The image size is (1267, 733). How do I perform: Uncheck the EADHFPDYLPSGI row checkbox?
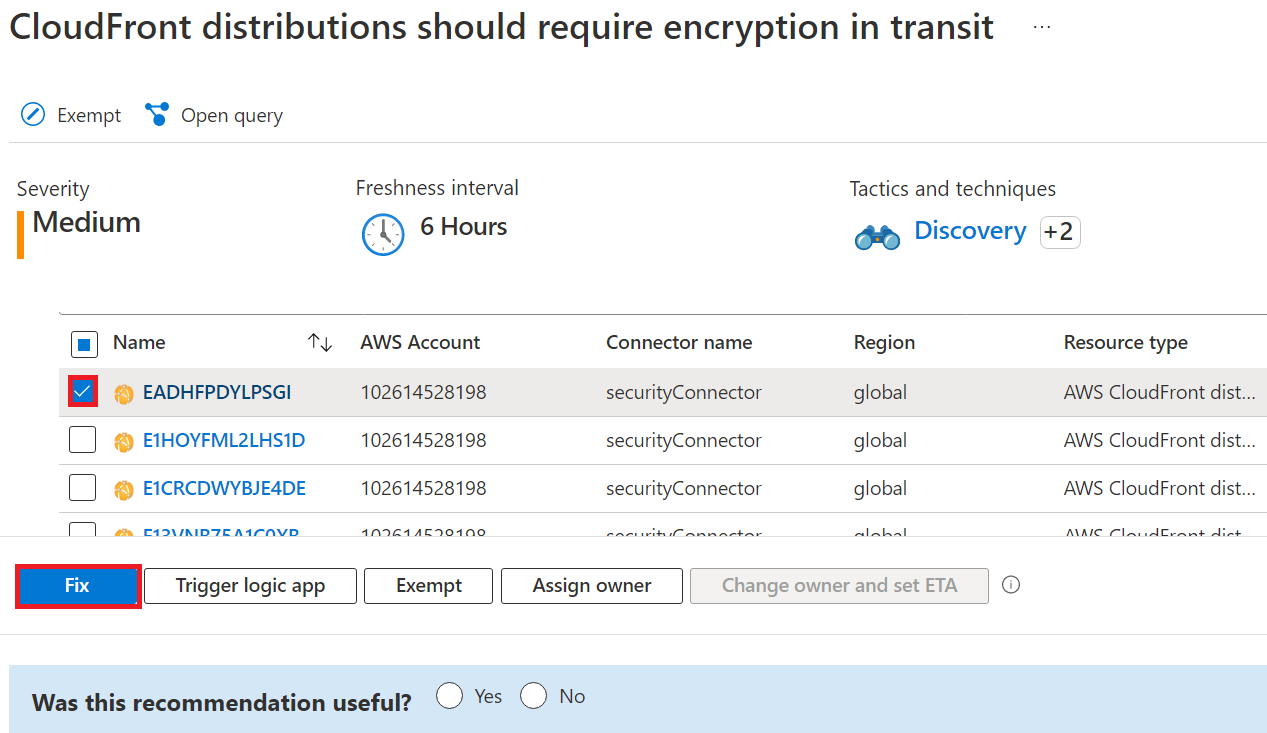point(83,392)
